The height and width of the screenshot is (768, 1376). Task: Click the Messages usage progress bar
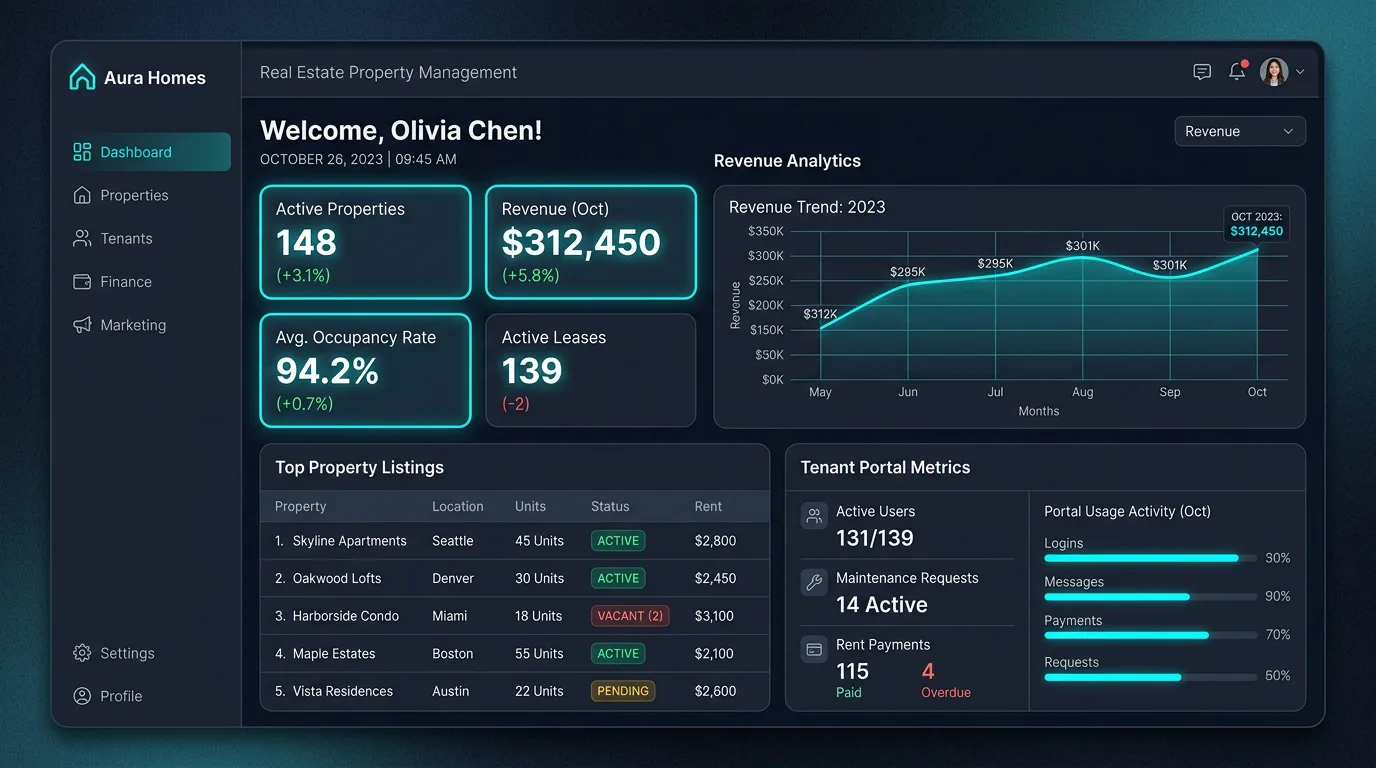pos(1150,597)
